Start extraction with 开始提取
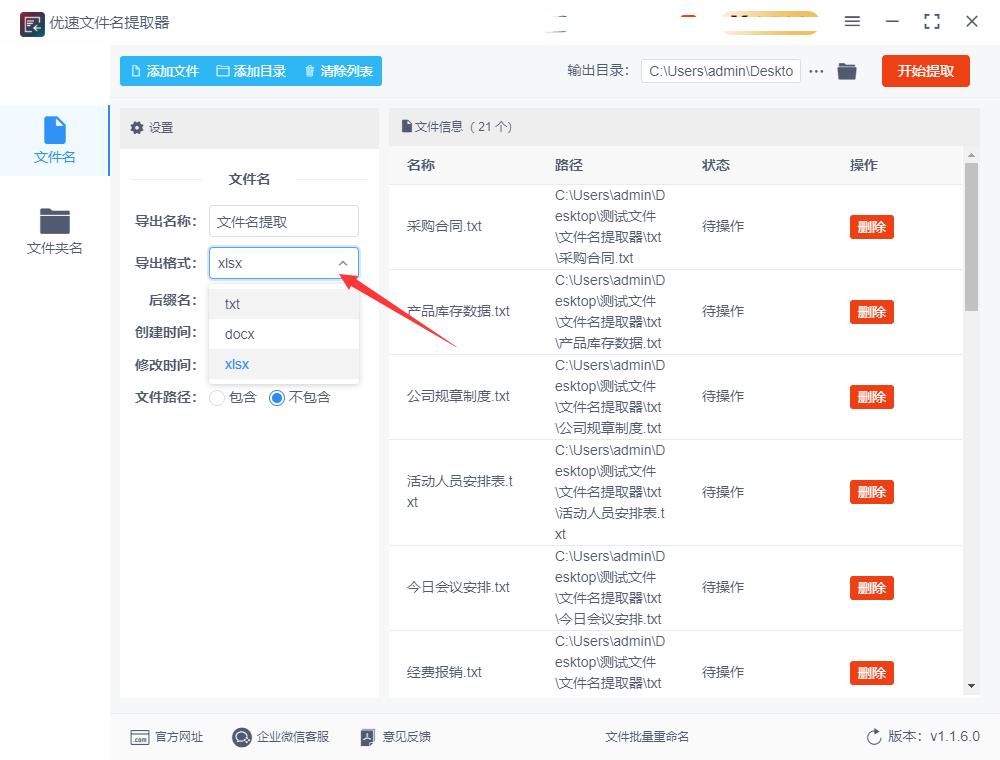This screenshot has width=1000, height=760. [925, 71]
